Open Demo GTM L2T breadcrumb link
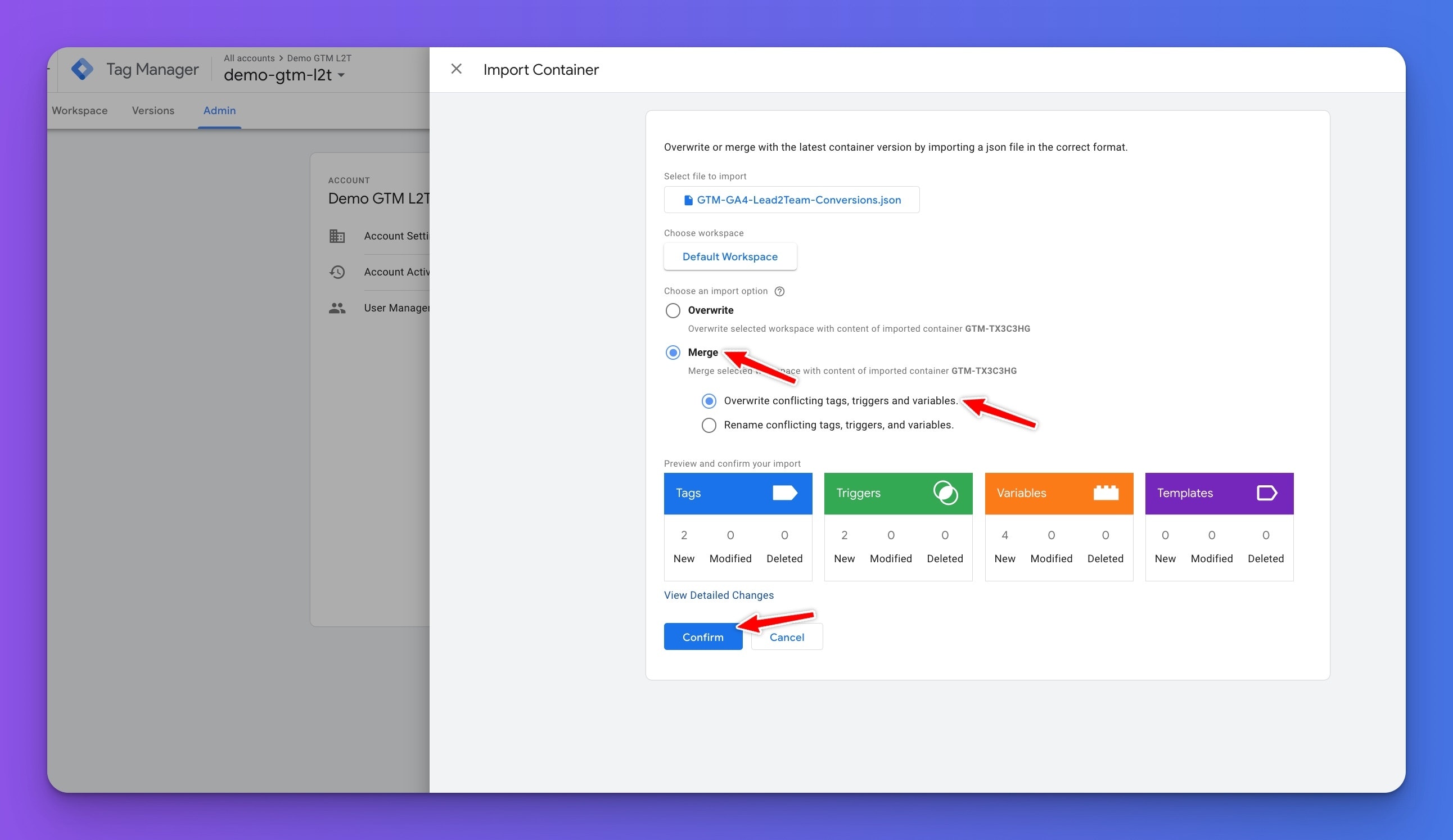Screen dimensions: 1453x840 point(319,58)
